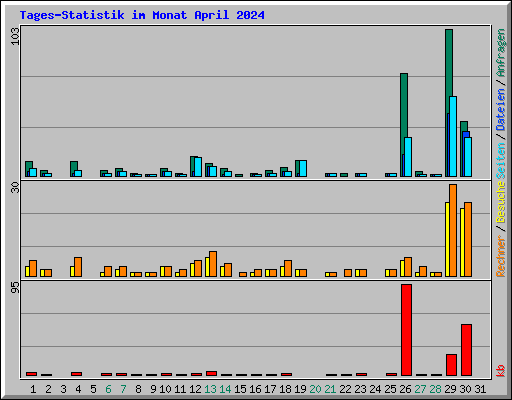Select day 3 on the x-axis

point(63,389)
